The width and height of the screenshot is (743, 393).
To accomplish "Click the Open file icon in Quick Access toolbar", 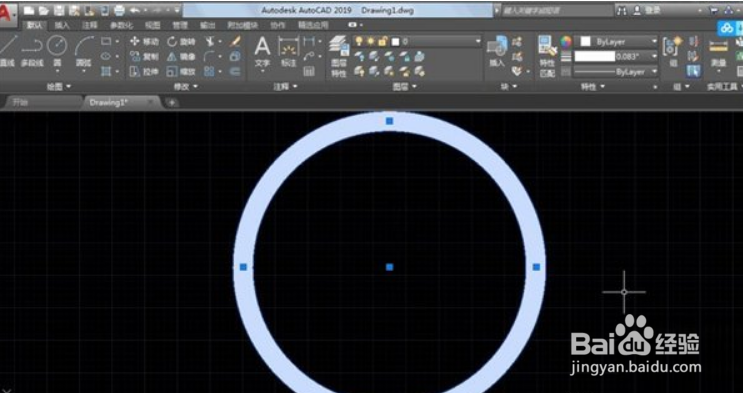I will coord(44,10).
